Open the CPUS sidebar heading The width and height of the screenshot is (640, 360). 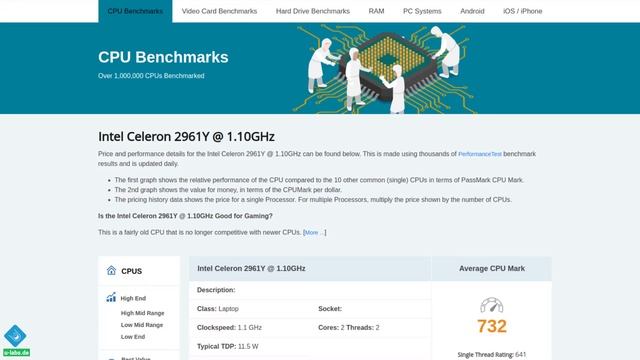point(131,271)
